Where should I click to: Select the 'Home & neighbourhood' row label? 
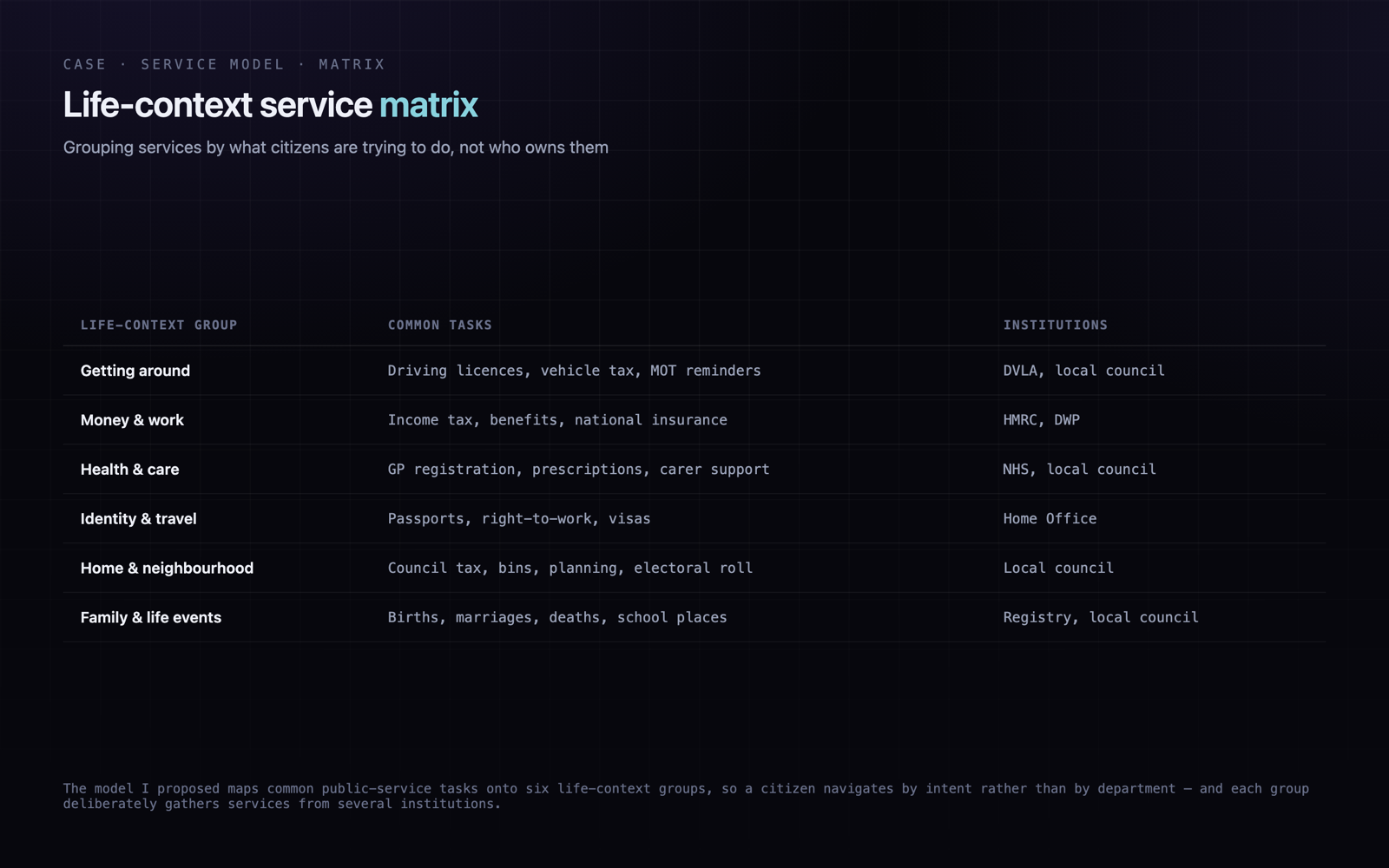(x=168, y=569)
